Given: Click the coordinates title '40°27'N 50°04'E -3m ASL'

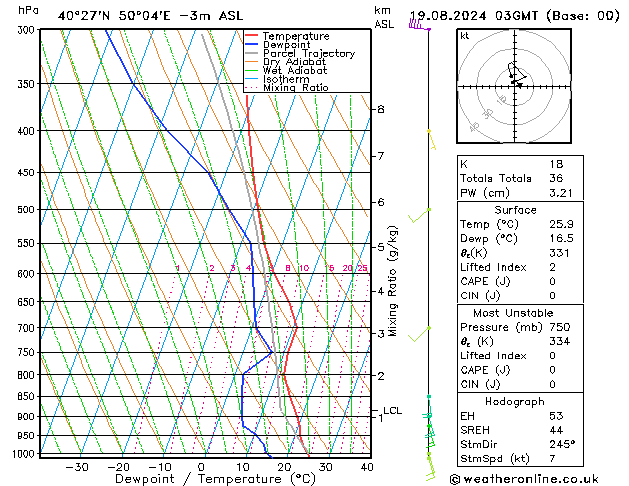Looking at the screenshot, I should click(x=150, y=16).
